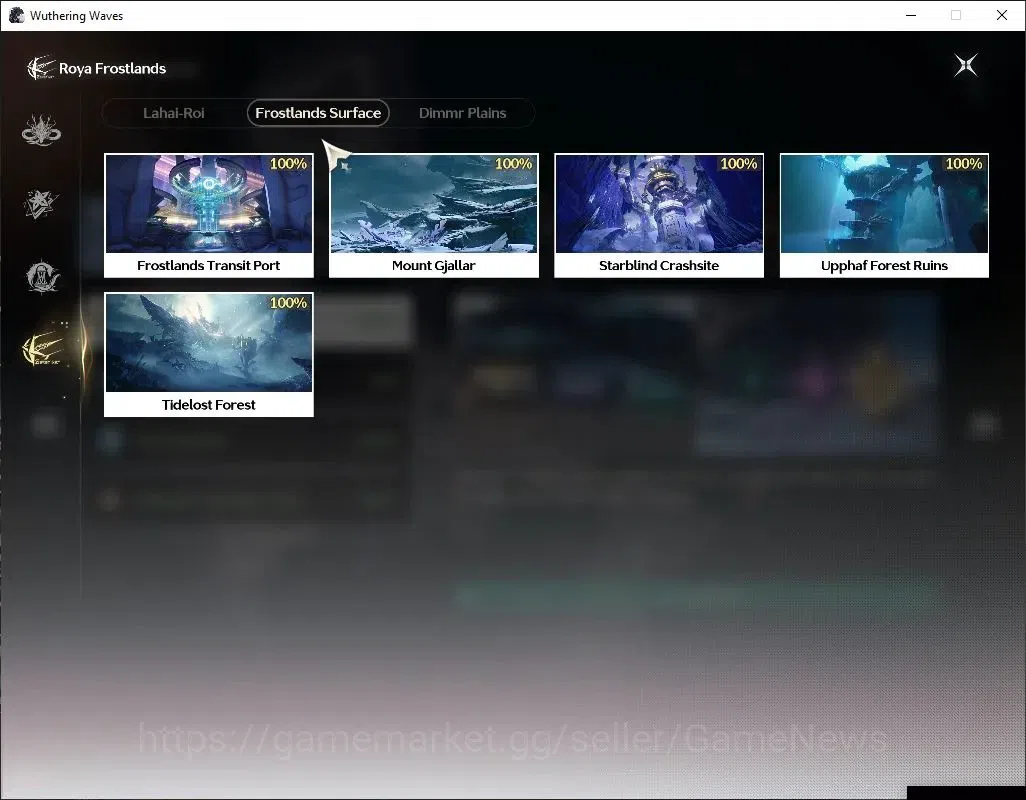Image resolution: width=1026 pixels, height=800 pixels.
Task: Close the Wuthering Waves window
Action: [1002, 15]
